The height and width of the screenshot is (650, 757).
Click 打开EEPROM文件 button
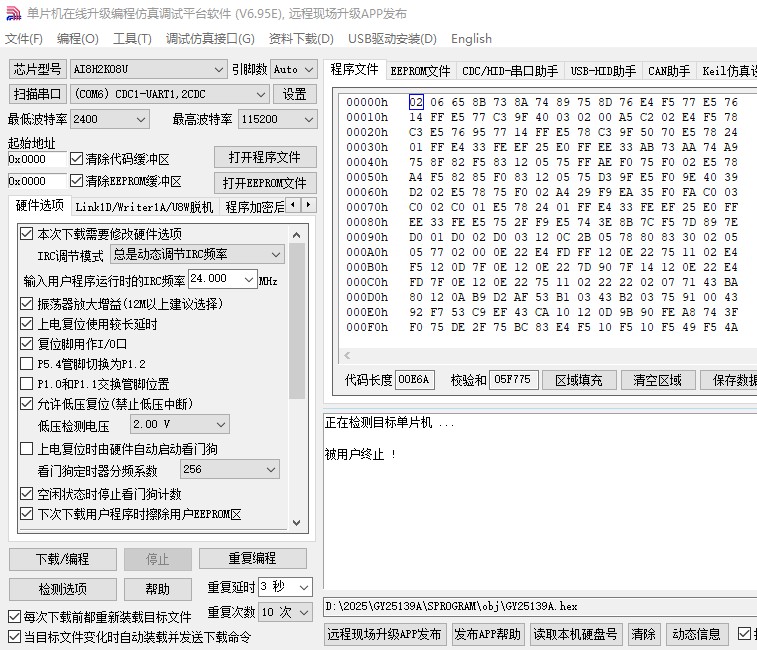coord(265,183)
